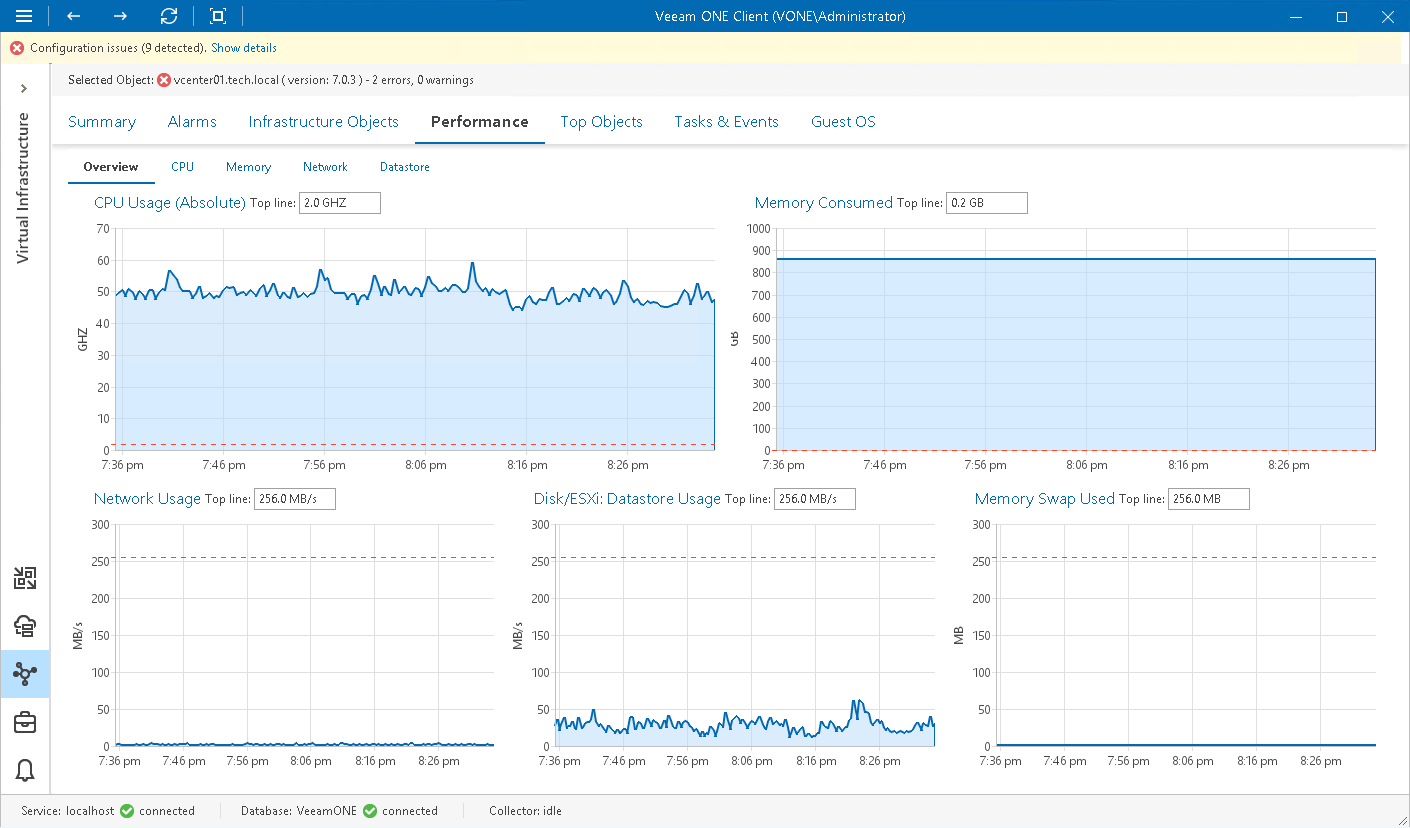Click the 'Database: VeeamONE' status text

click(300, 811)
